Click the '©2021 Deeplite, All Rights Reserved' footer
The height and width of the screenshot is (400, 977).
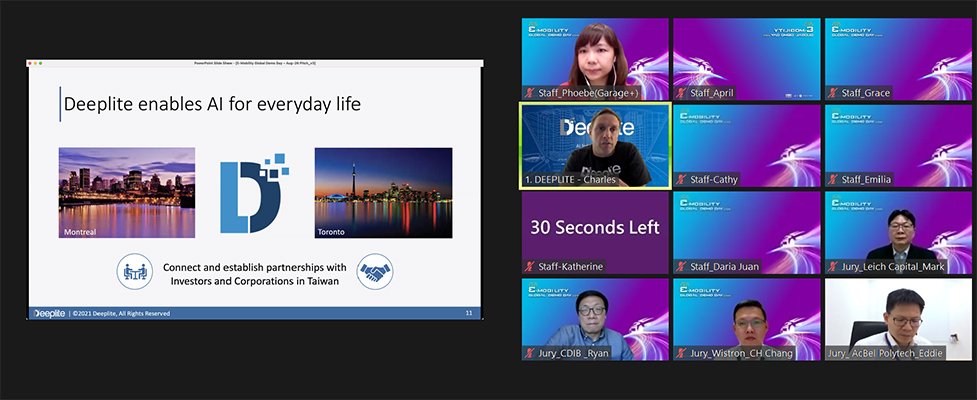tap(122, 313)
